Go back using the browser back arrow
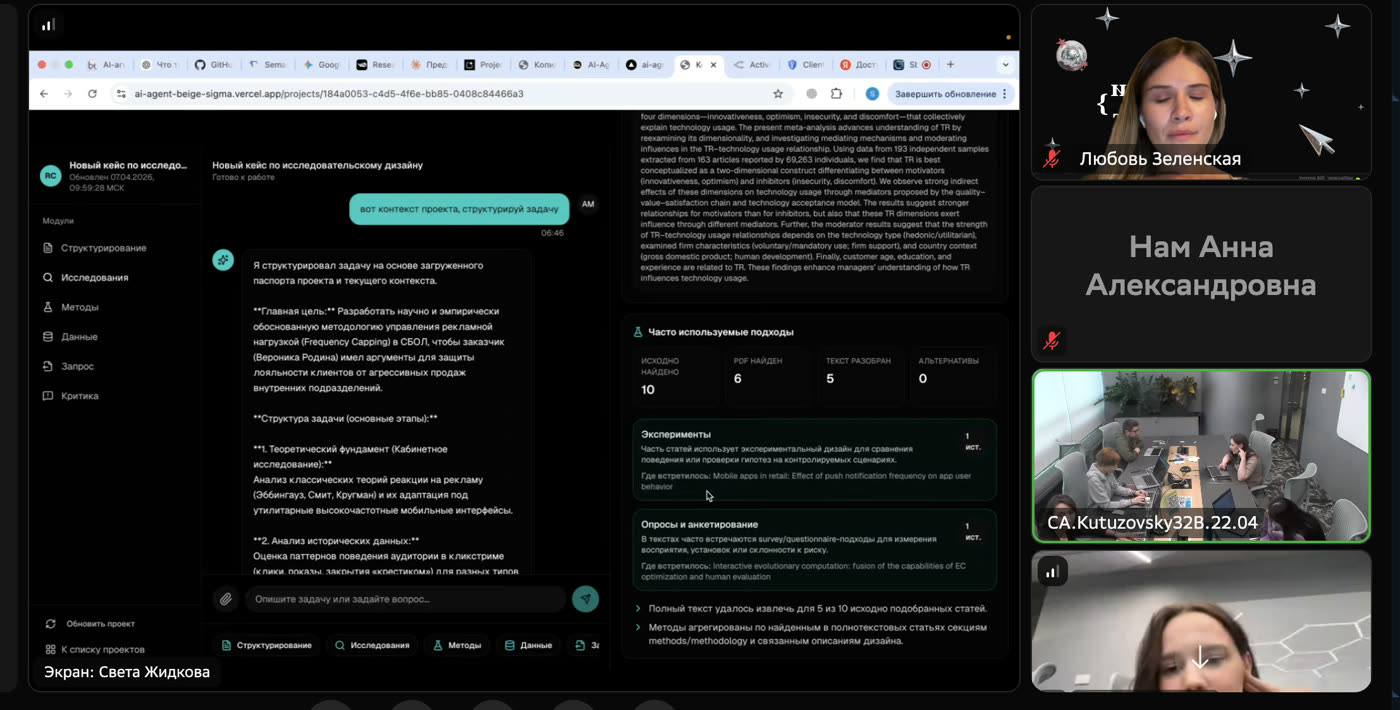1400x710 pixels. click(x=43, y=94)
